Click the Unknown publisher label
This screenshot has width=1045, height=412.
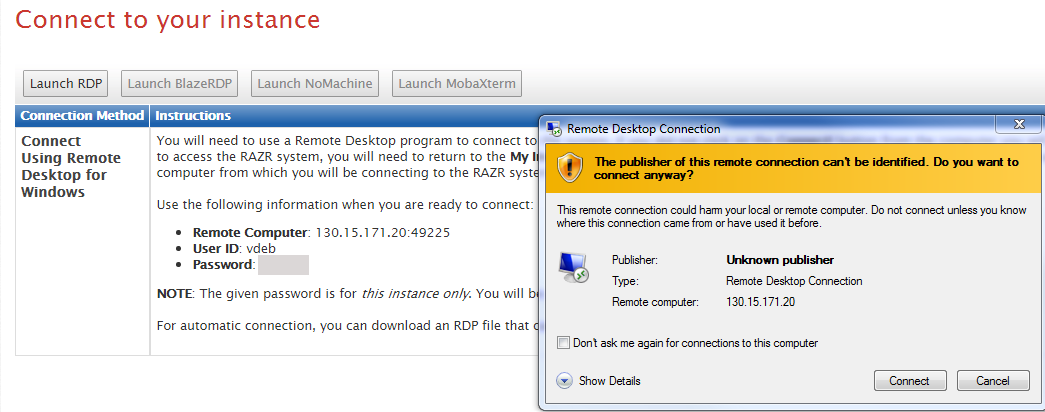(780, 260)
